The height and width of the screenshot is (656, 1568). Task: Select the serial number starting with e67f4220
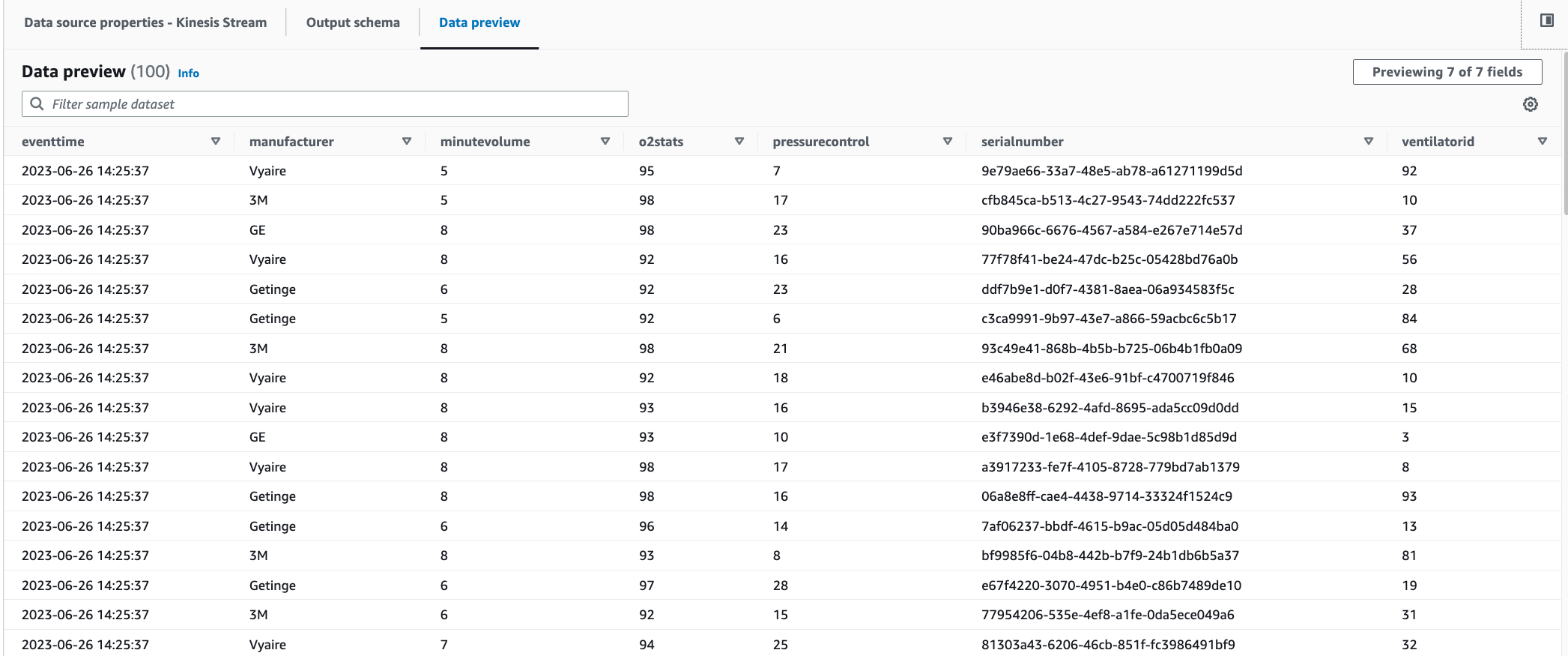click(1111, 586)
